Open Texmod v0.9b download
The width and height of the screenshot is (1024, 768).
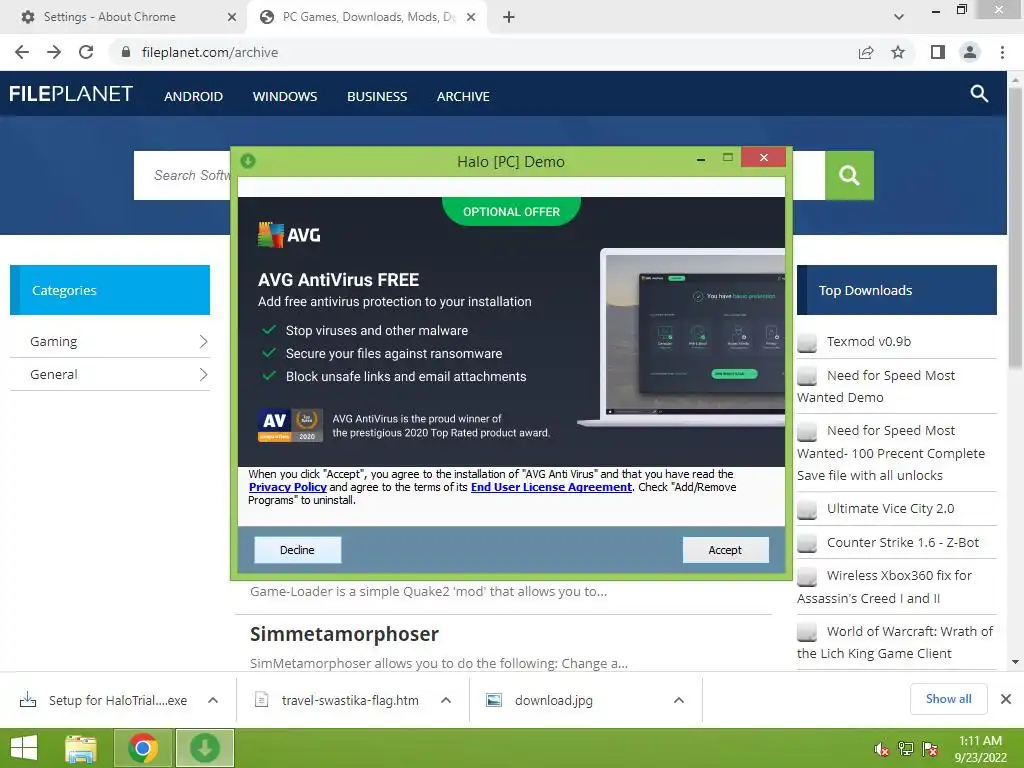pyautogui.click(x=869, y=342)
